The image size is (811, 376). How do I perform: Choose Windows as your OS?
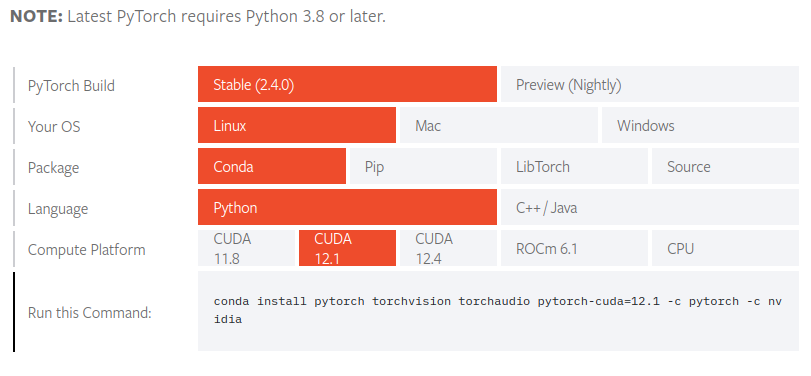[x=700, y=125]
